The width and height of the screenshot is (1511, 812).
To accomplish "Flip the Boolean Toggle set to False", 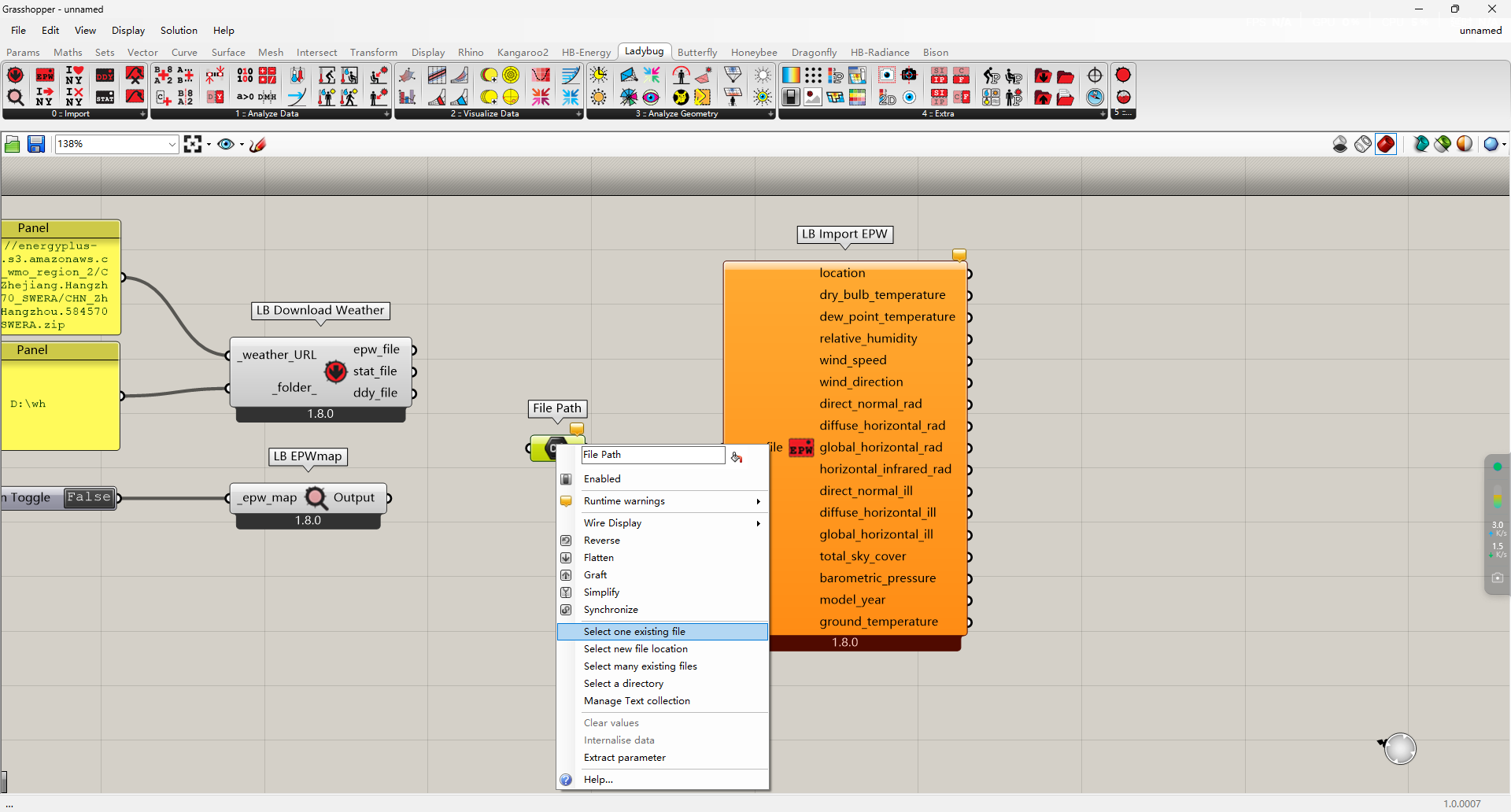I will [x=89, y=497].
